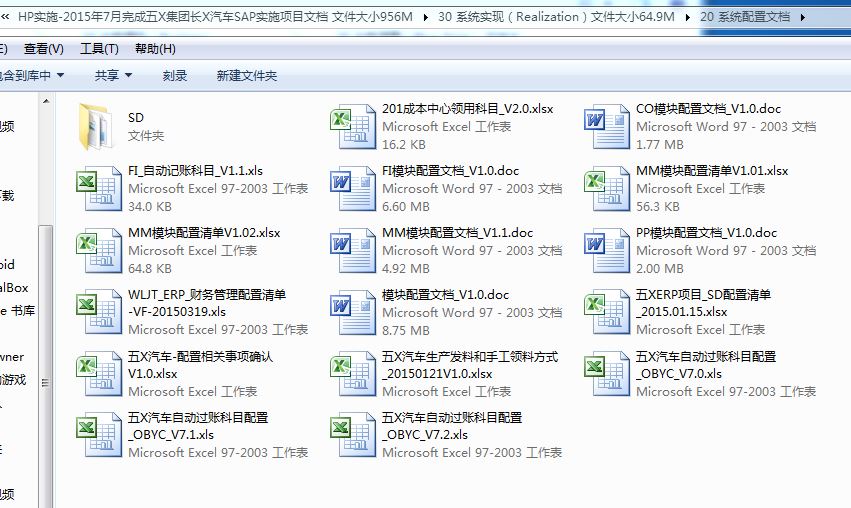Click the 刻录 toolbar button
The width and height of the screenshot is (851, 508).
tap(175, 75)
